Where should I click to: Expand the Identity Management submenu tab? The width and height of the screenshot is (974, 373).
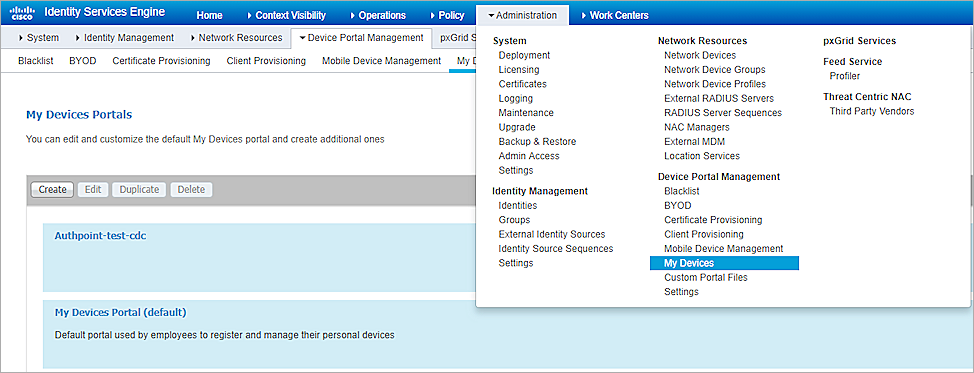124,38
